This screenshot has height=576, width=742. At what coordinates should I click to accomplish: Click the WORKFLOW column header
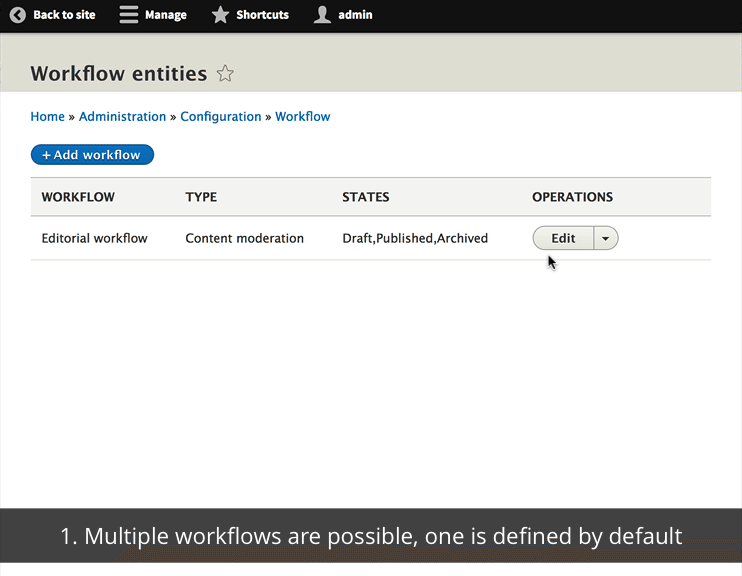coord(78,197)
